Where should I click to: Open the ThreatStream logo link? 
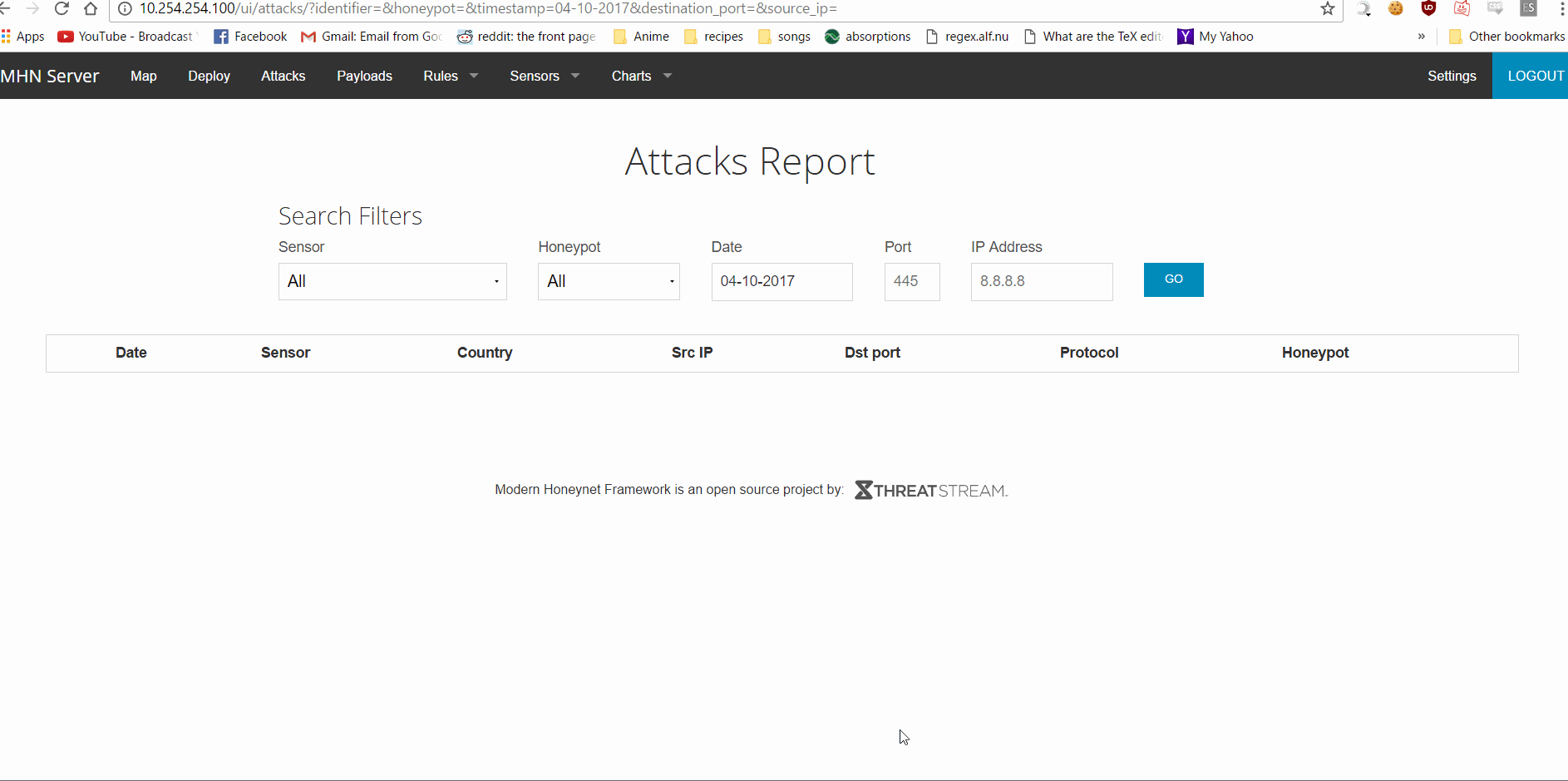tap(931, 491)
